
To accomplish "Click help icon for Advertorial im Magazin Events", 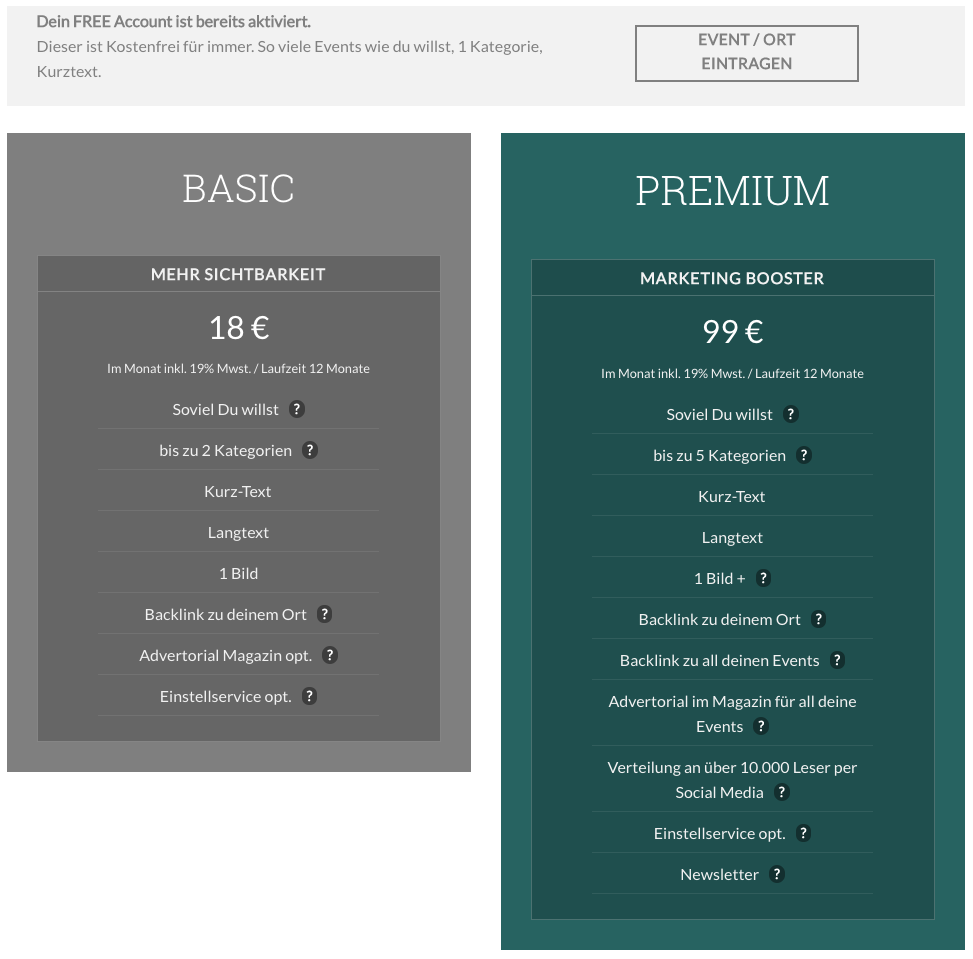I will [761, 726].
